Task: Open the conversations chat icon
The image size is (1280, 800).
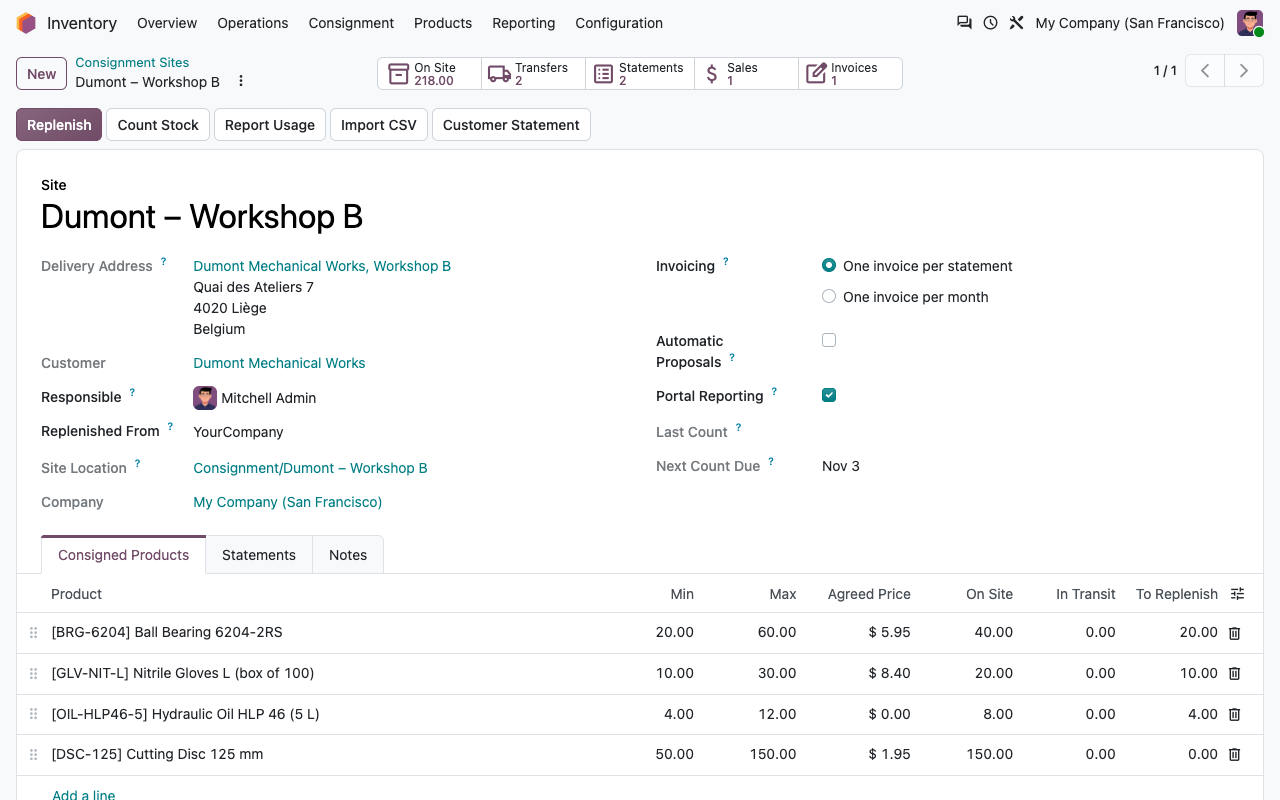Action: click(x=964, y=22)
